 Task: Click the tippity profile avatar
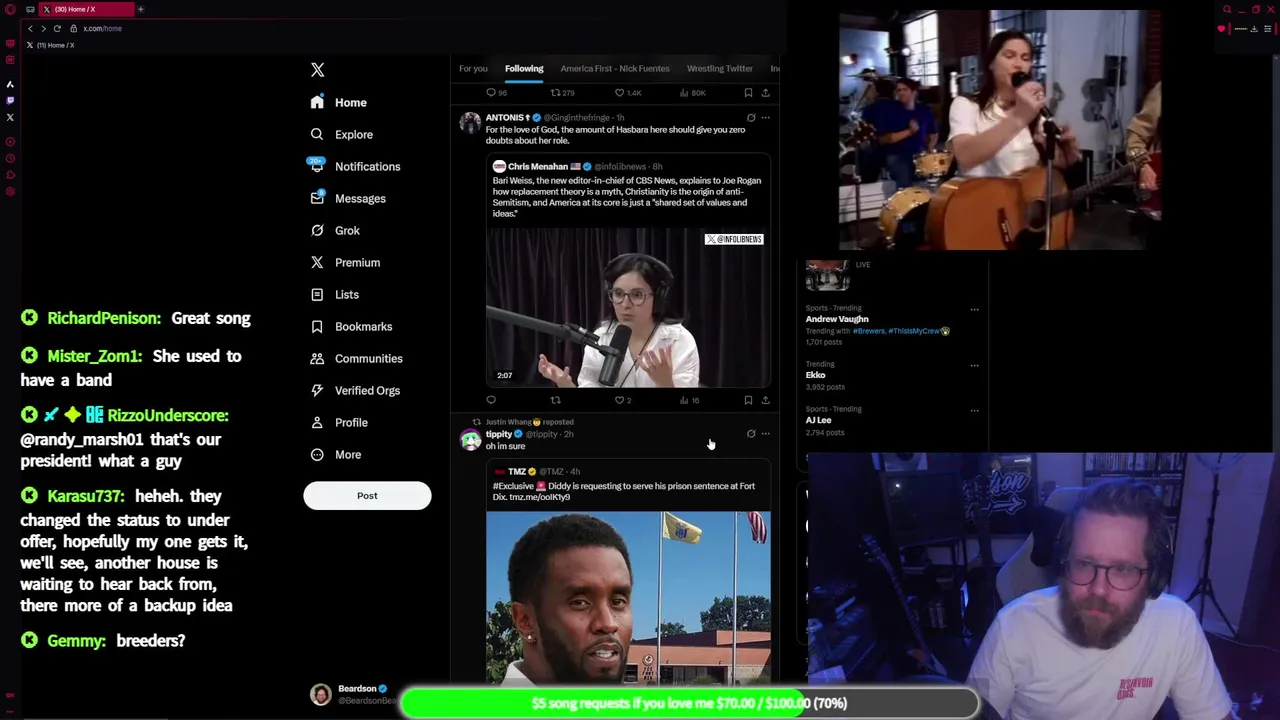(x=470, y=440)
